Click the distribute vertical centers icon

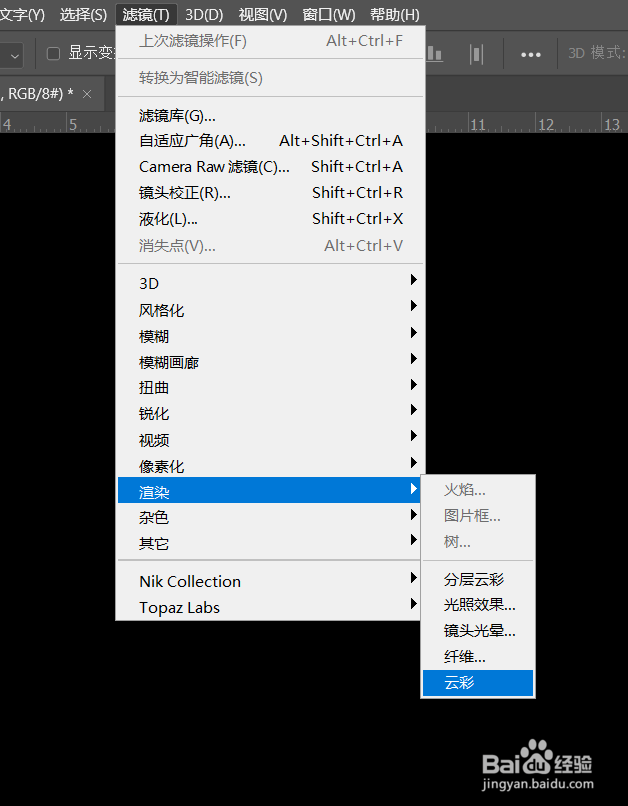(x=476, y=53)
